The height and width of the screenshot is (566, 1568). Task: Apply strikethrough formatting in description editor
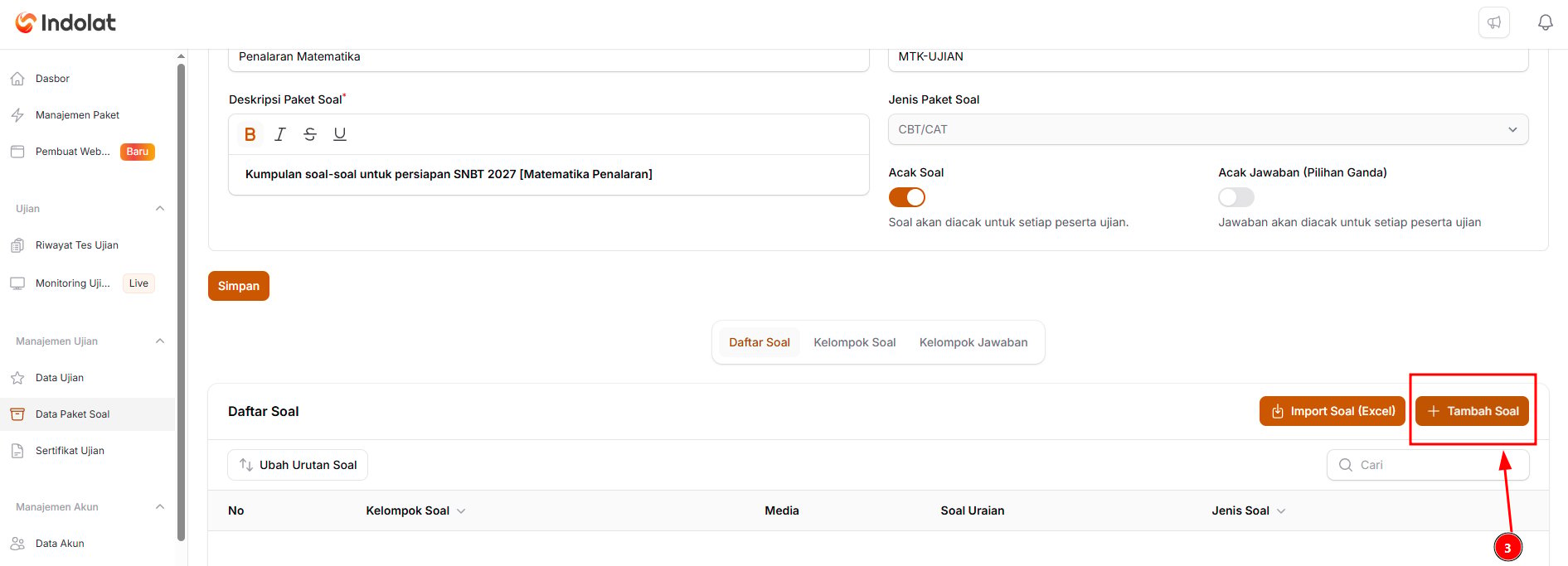tap(310, 134)
